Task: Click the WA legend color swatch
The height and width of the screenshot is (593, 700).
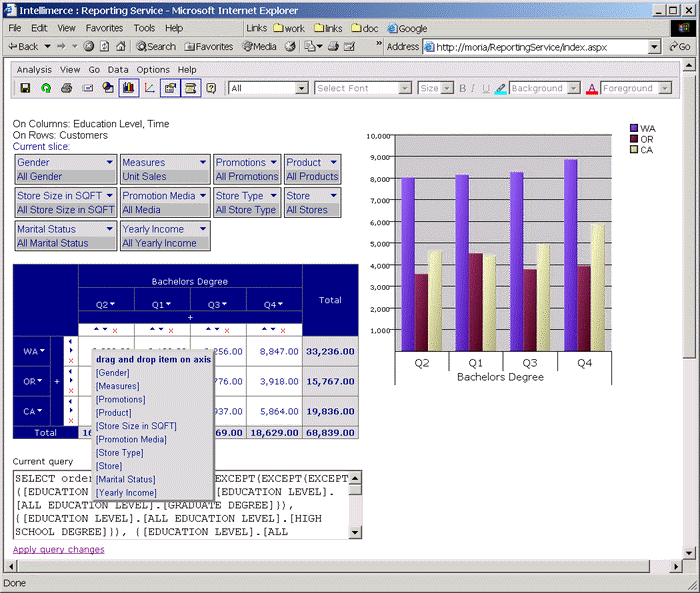Action: click(x=633, y=128)
